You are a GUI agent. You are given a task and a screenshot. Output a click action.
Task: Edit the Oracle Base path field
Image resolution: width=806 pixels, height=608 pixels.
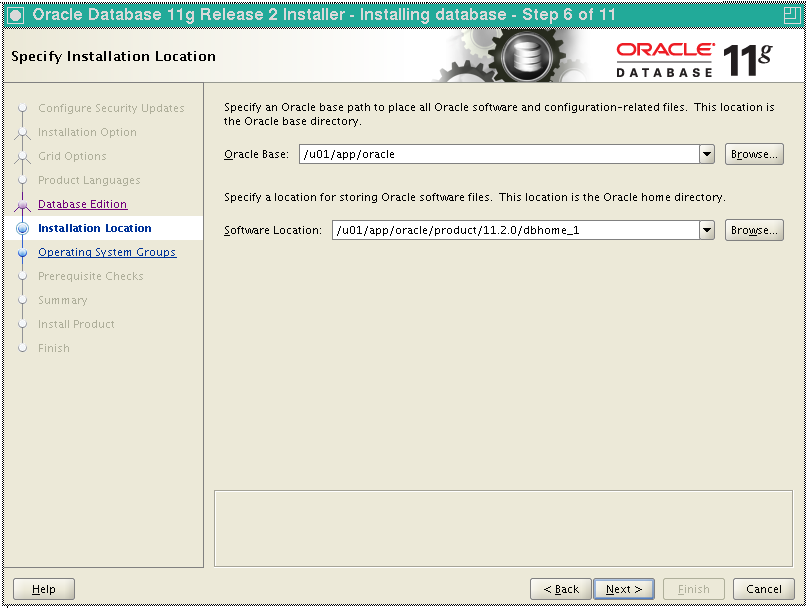click(499, 154)
